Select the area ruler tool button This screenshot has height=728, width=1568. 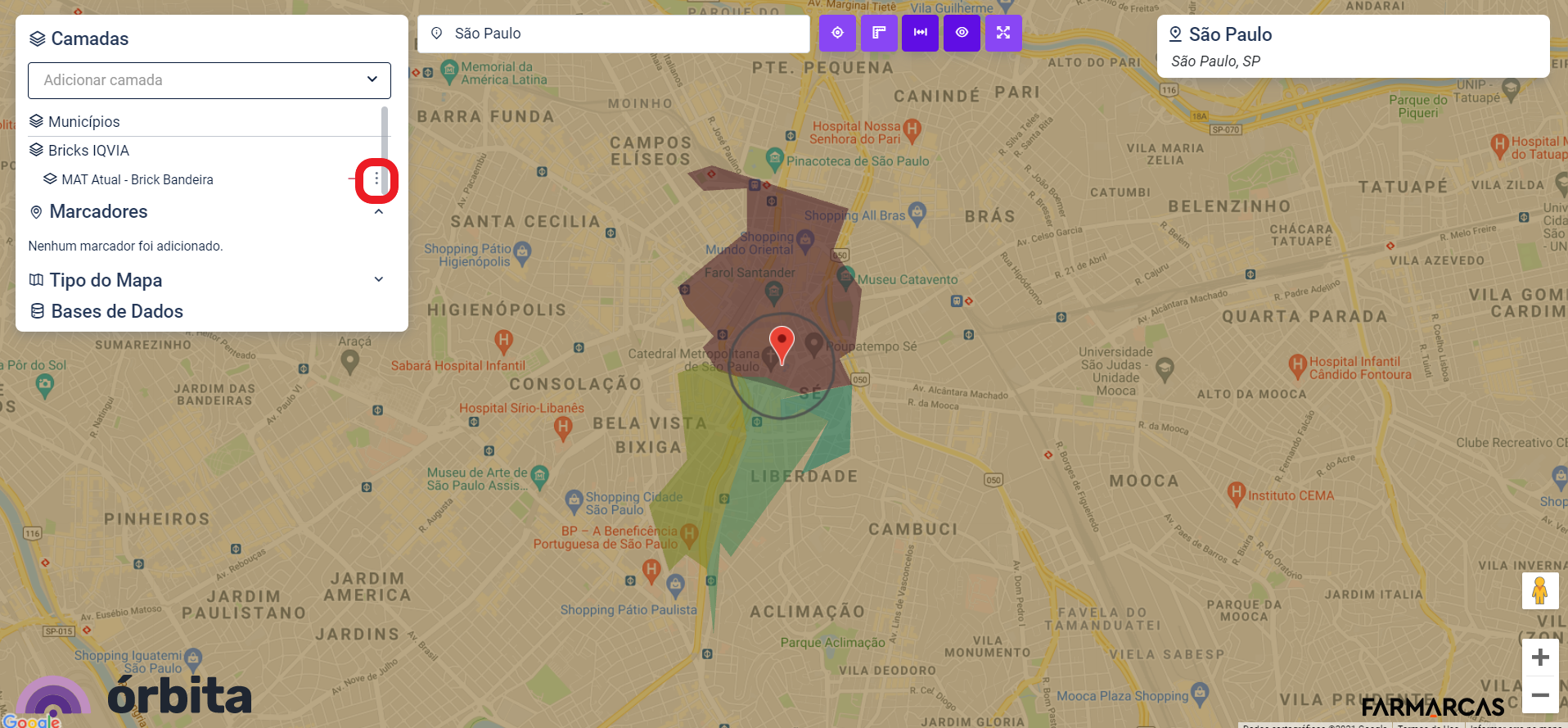coord(879,33)
